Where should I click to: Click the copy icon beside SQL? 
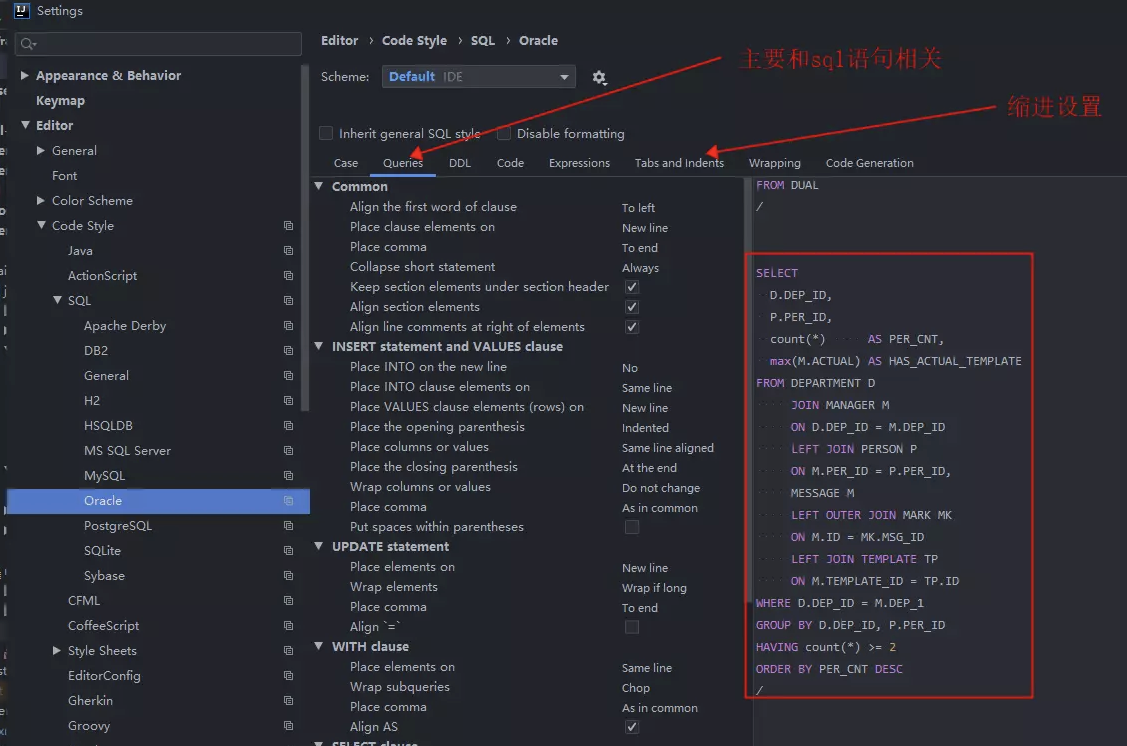288,300
